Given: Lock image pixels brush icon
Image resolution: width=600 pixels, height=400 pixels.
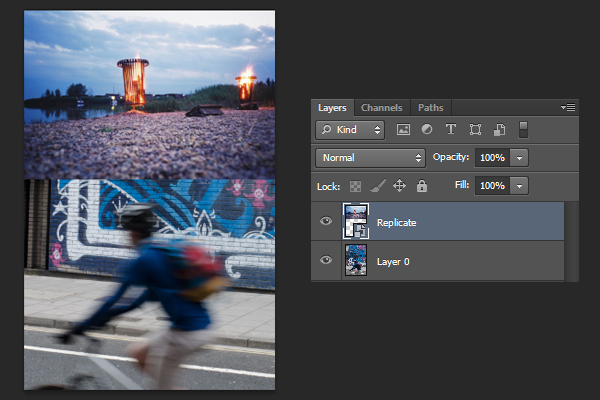Looking at the screenshot, I should [378, 186].
